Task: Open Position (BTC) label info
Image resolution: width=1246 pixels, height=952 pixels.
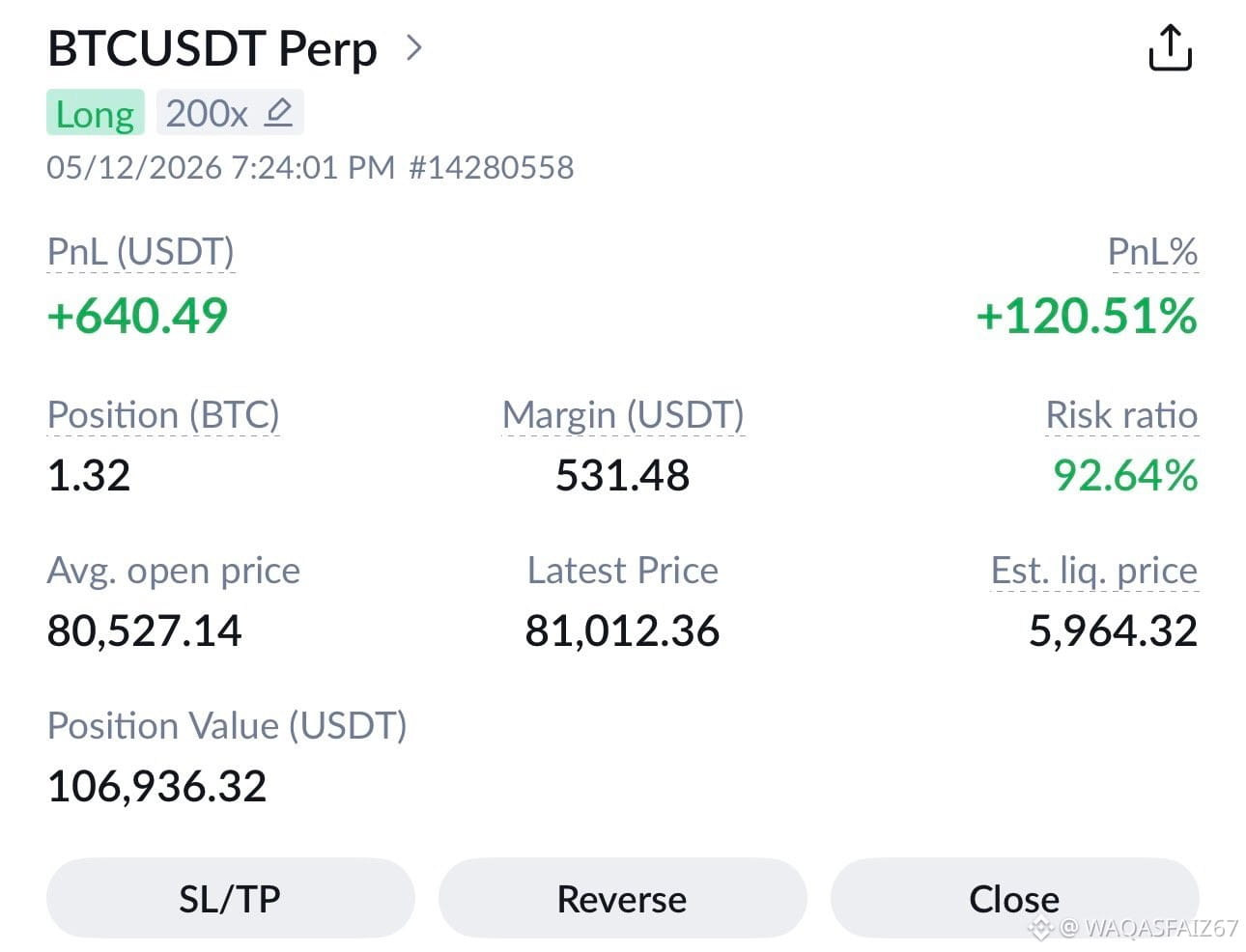Action: point(163,415)
